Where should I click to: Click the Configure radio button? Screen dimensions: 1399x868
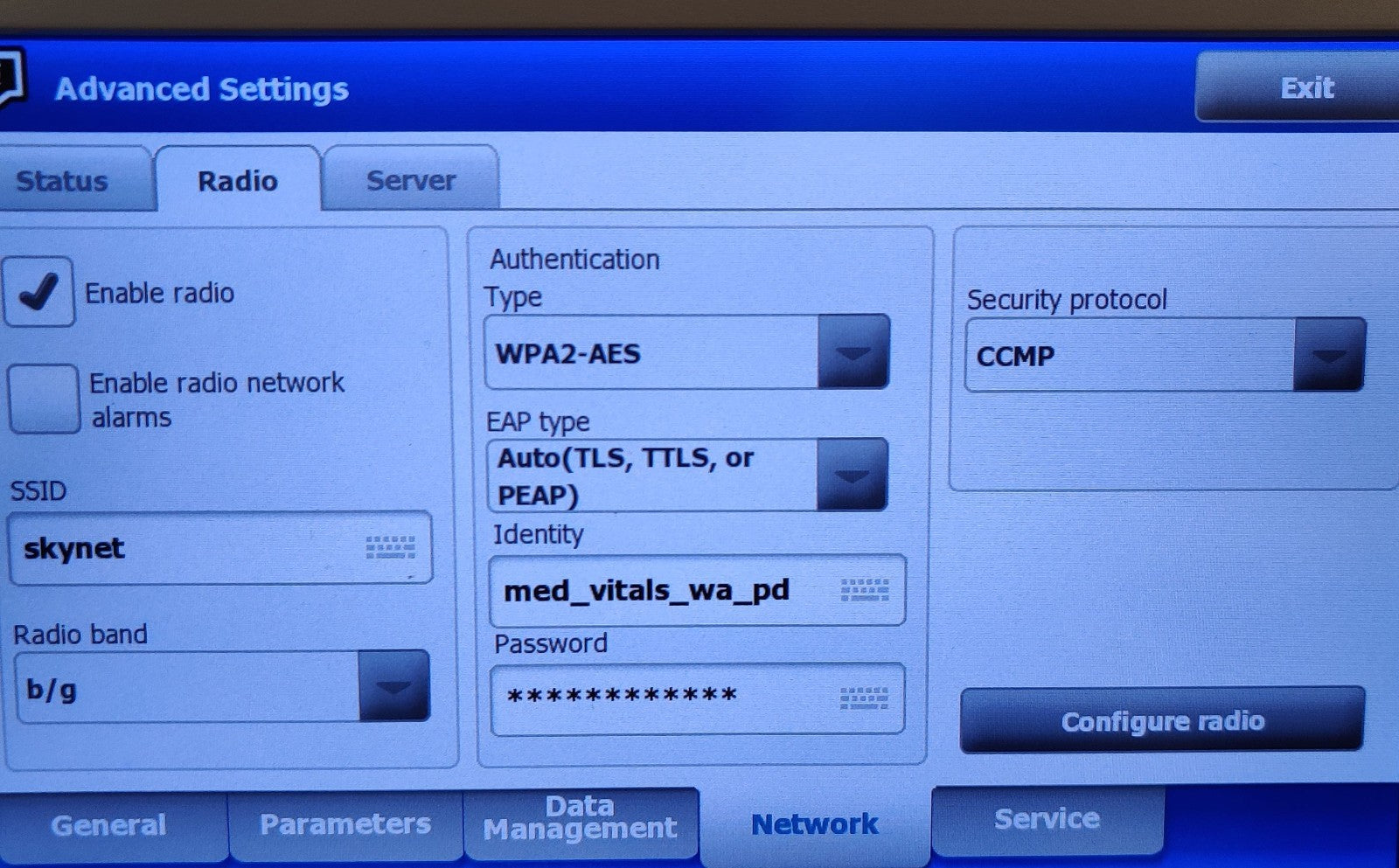click(1163, 720)
